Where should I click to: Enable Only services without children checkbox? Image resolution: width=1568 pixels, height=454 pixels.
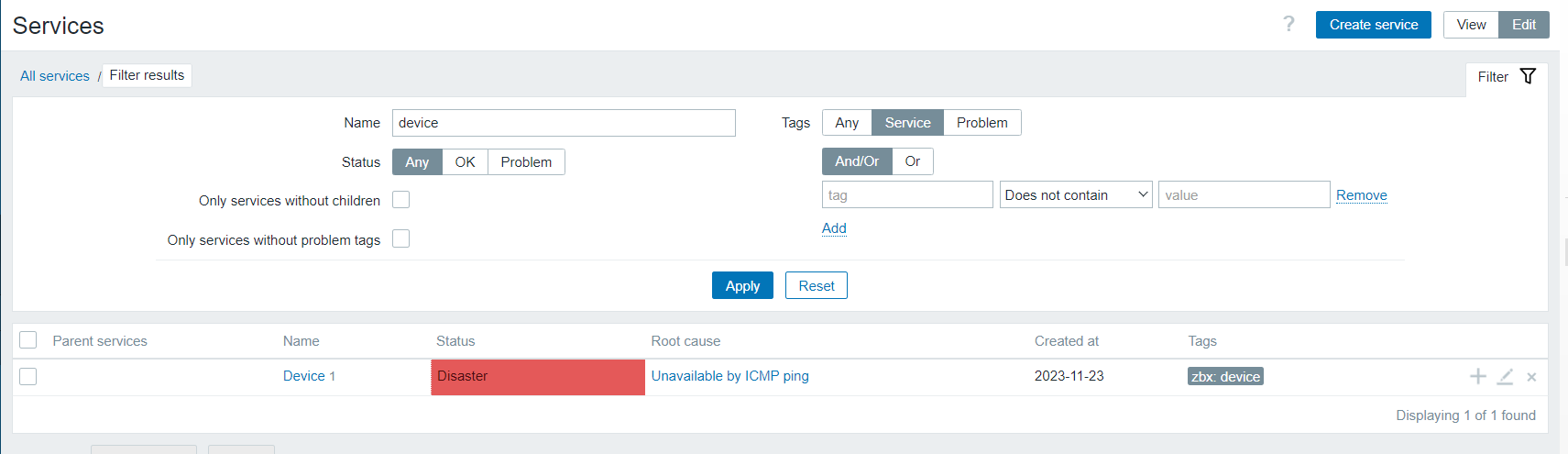(x=400, y=200)
